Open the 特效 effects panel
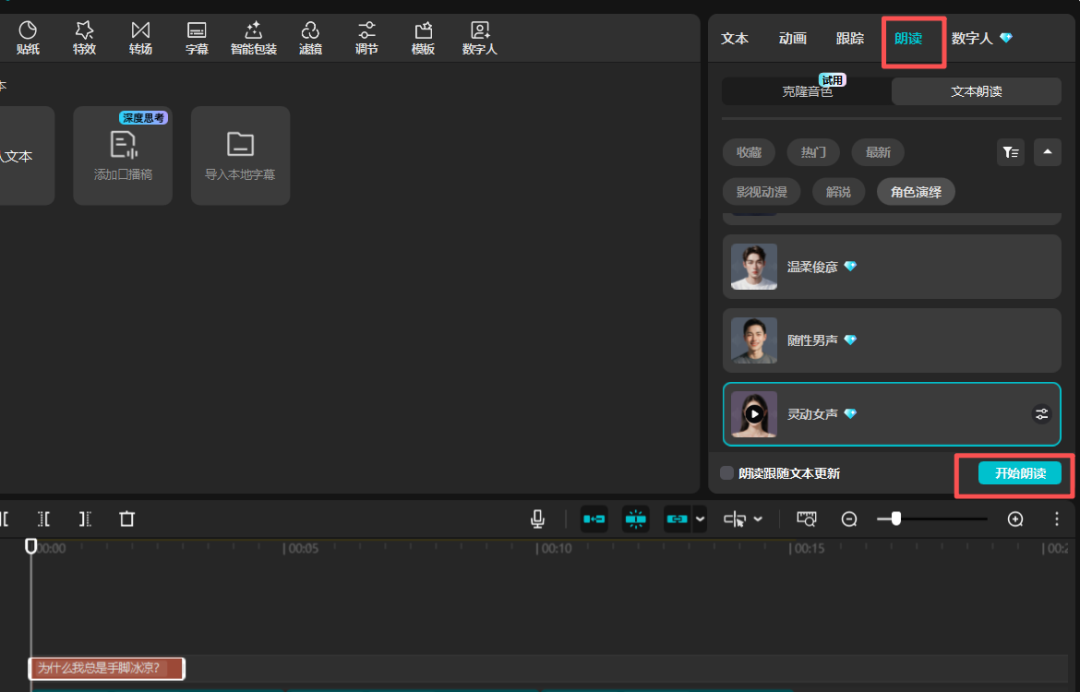The image size is (1080, 692). click(x=84, y=37)
